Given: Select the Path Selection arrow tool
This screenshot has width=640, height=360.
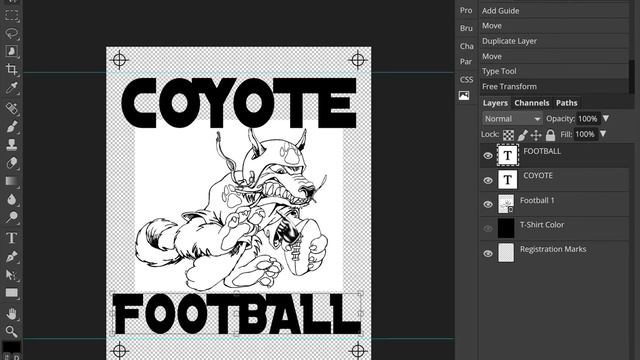Looking at the screenshot, I should pyautogui.click(x=11, y=275).
